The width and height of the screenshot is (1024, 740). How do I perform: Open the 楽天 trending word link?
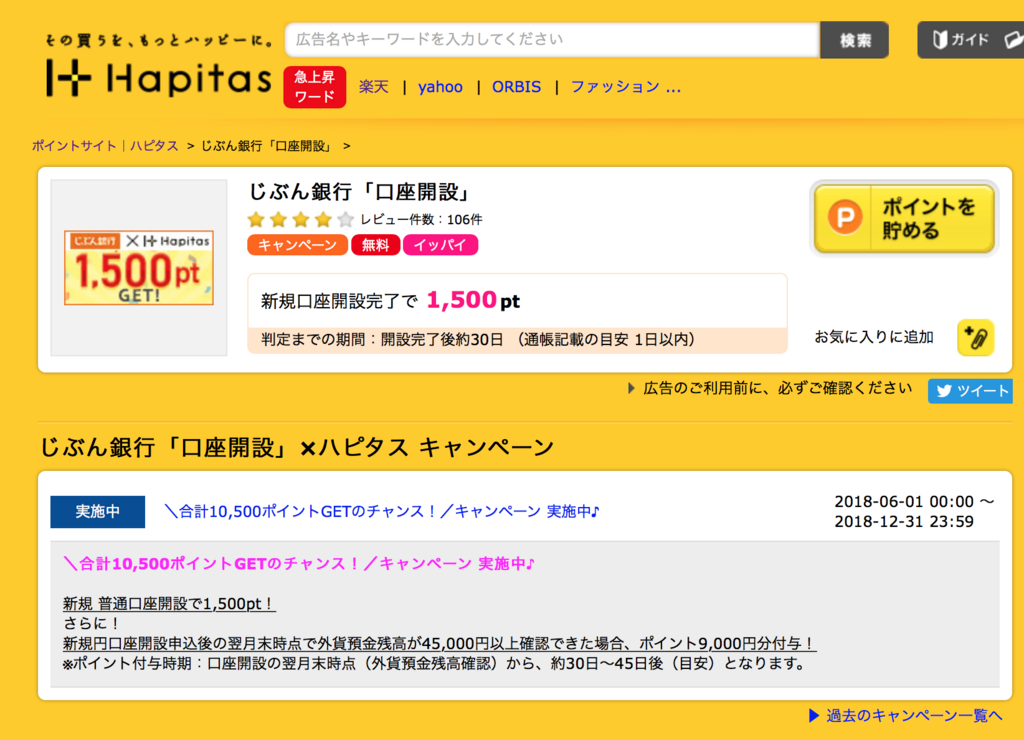374,87
